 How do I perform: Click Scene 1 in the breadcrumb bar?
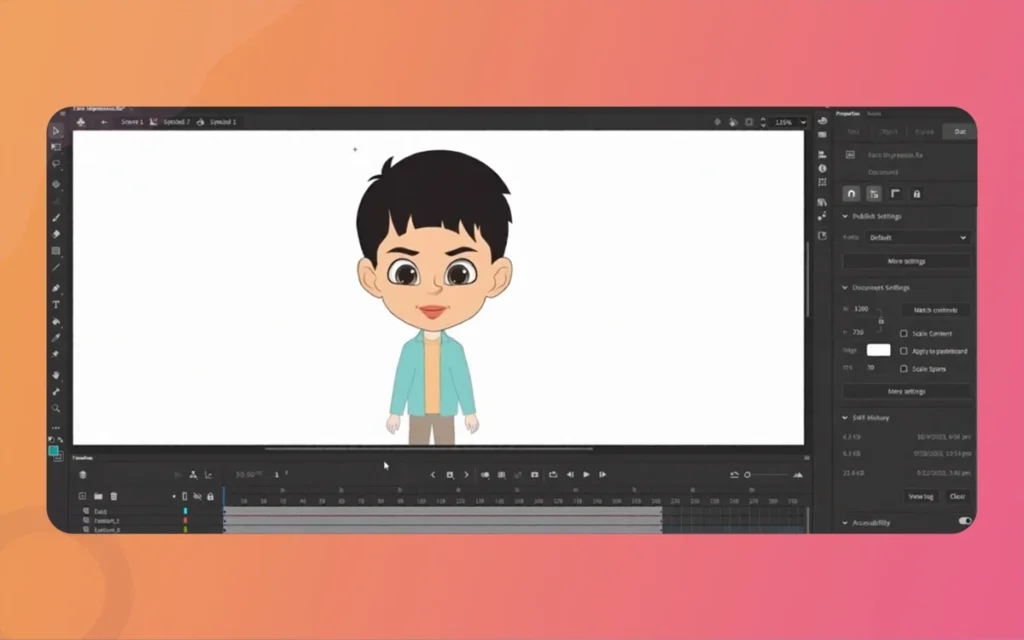point(131,122)
